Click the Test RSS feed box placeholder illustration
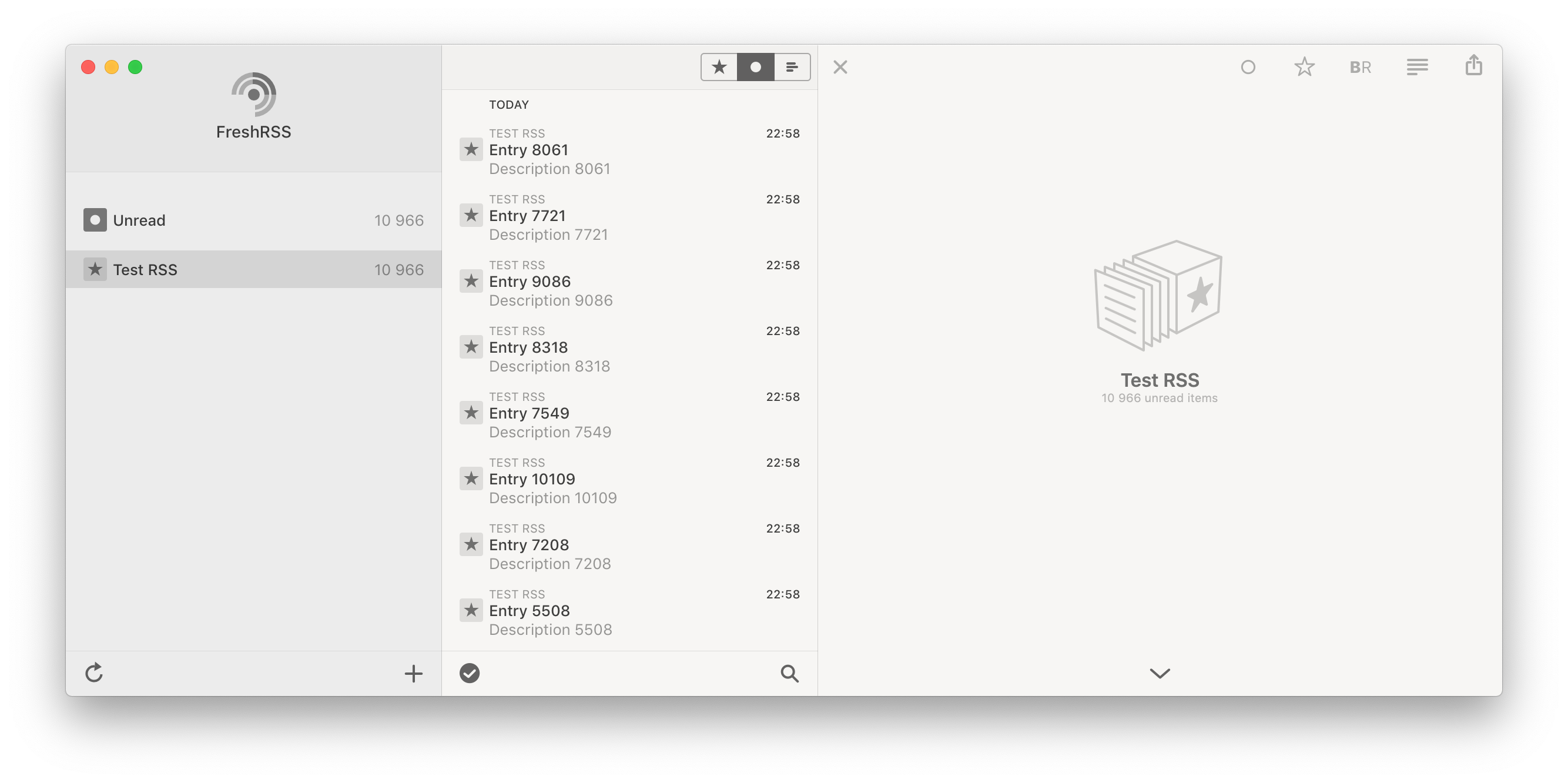1568x783 pixels. (1159, 295)
